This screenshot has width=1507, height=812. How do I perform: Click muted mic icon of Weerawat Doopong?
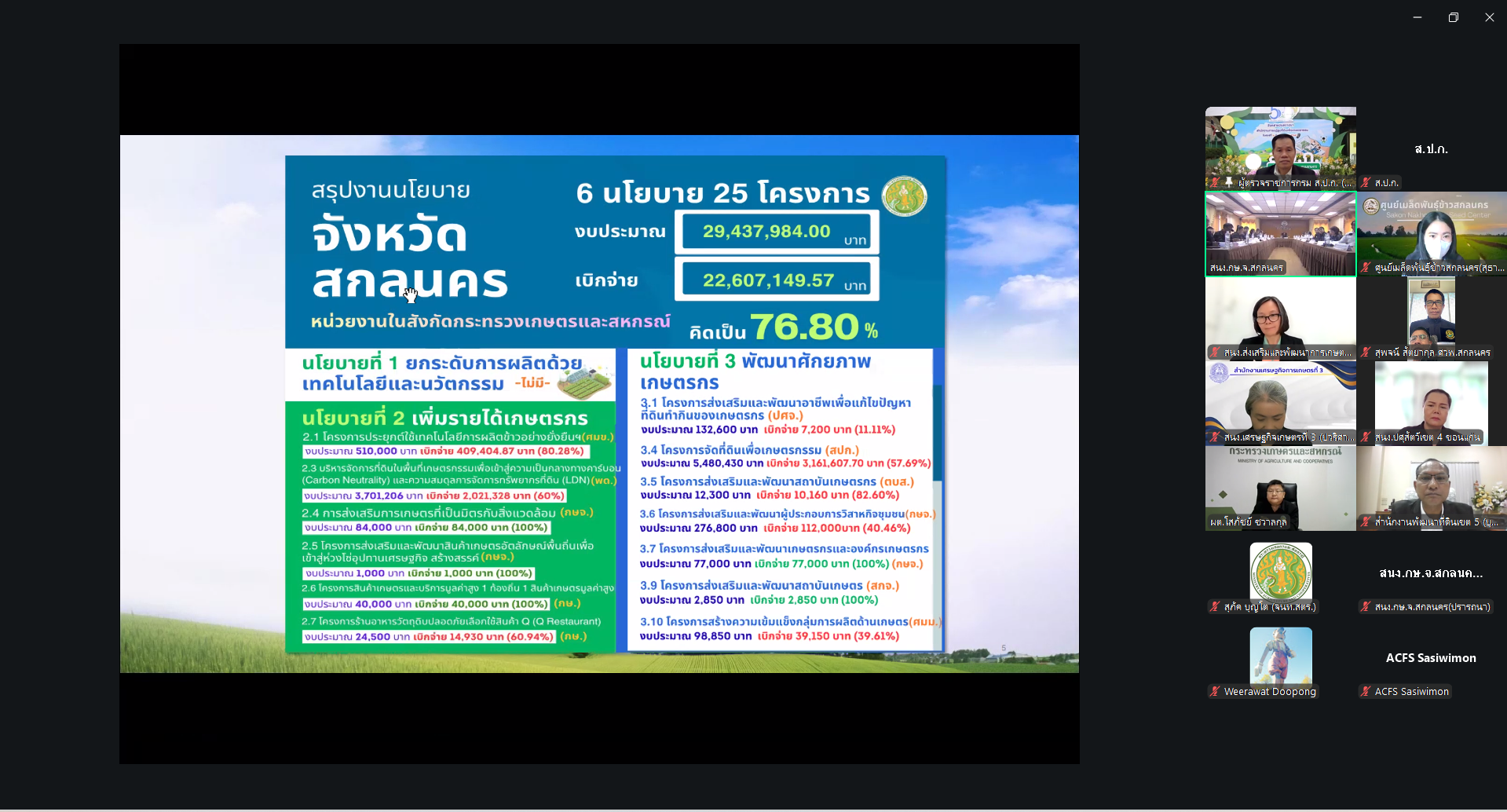point(1216,692)
